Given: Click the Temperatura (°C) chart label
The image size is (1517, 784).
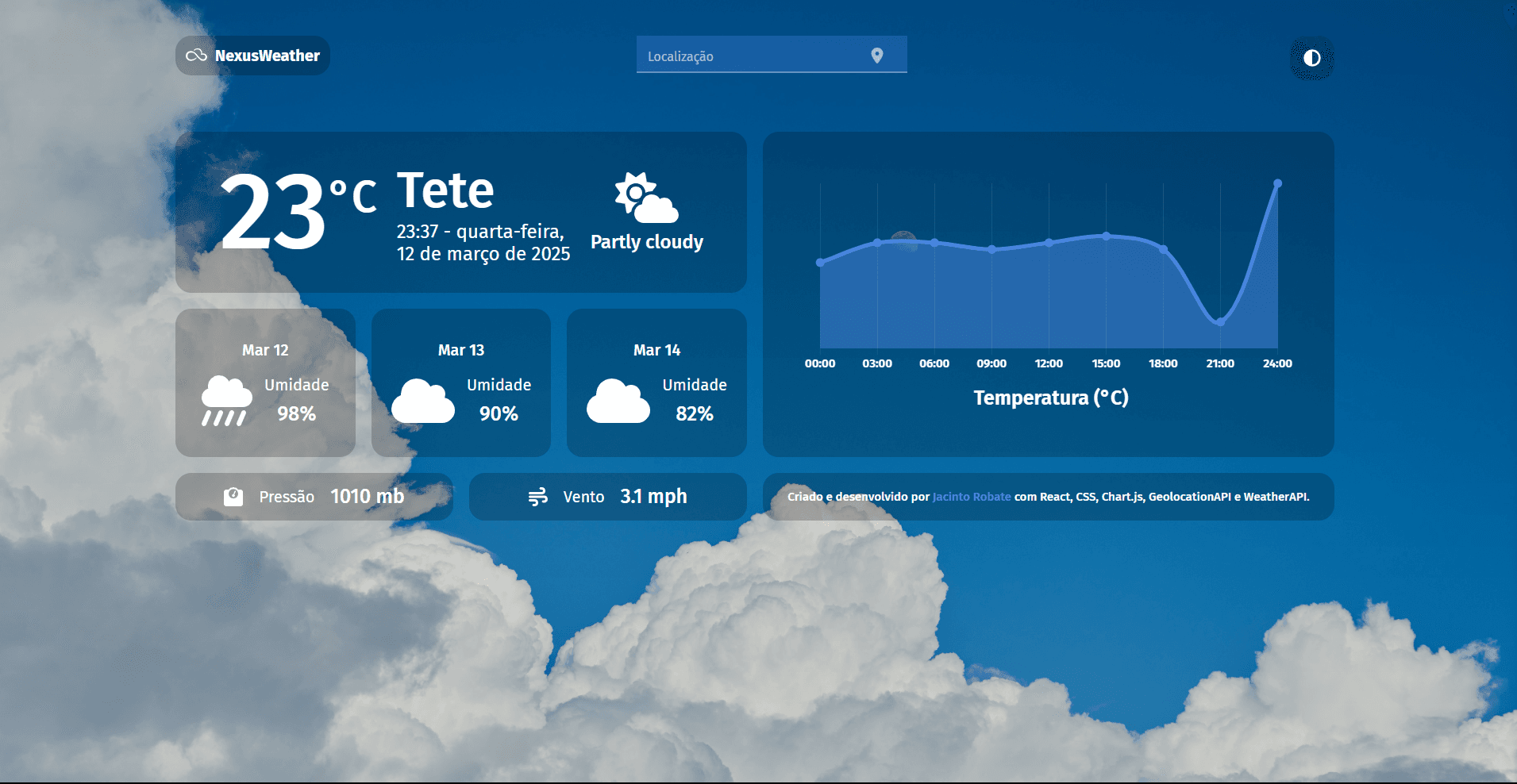Looking at the screenshot, I should (1049, 398).
